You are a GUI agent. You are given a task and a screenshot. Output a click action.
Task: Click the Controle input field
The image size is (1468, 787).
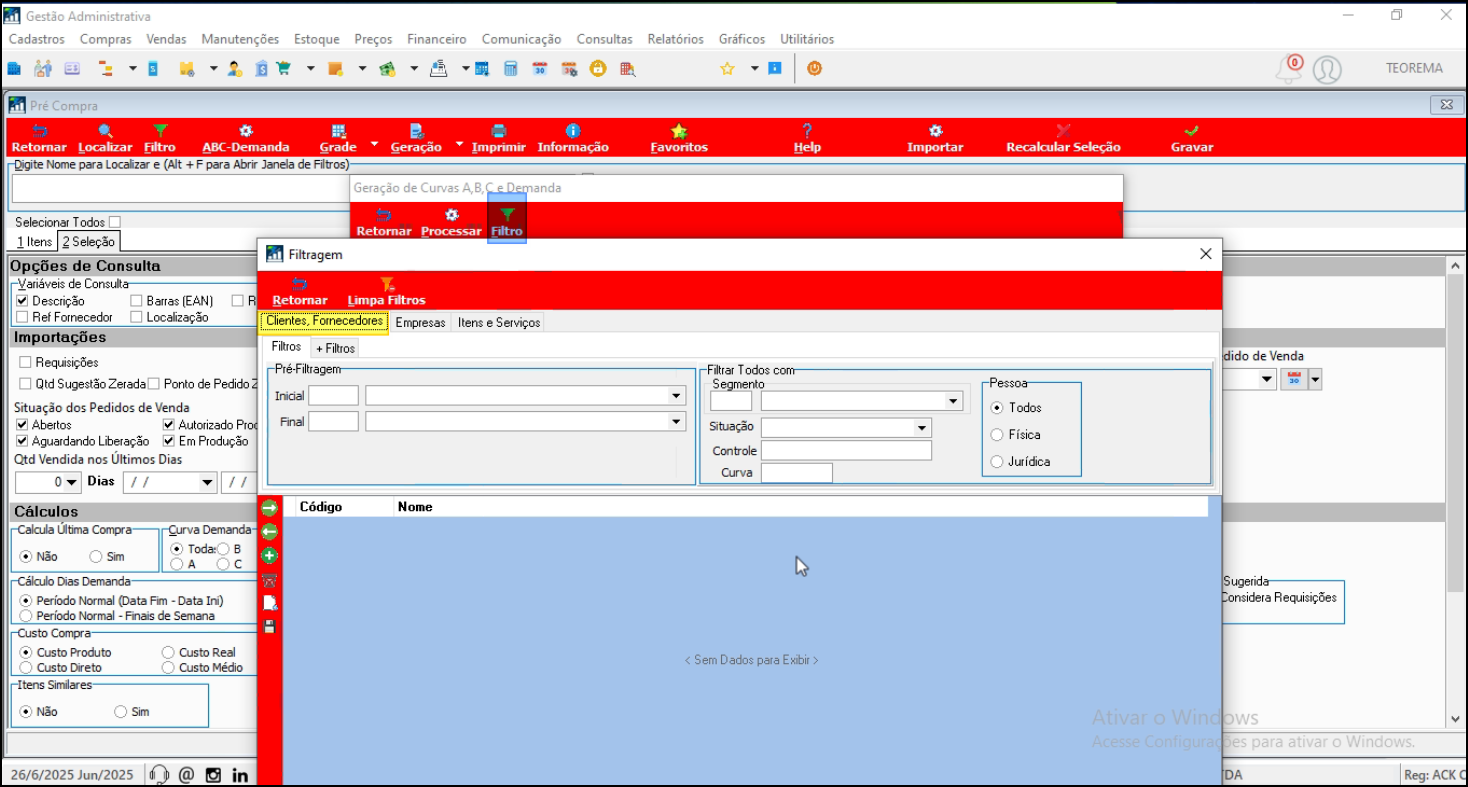(846, 450)
